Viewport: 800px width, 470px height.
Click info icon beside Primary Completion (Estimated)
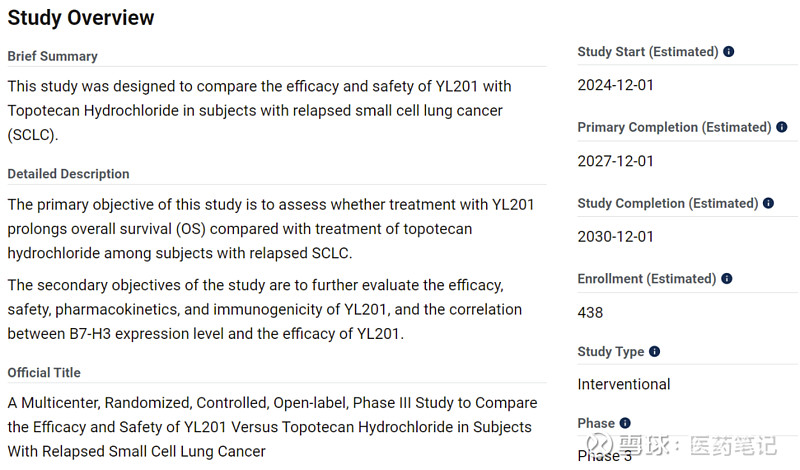click(x=782, y=127)
